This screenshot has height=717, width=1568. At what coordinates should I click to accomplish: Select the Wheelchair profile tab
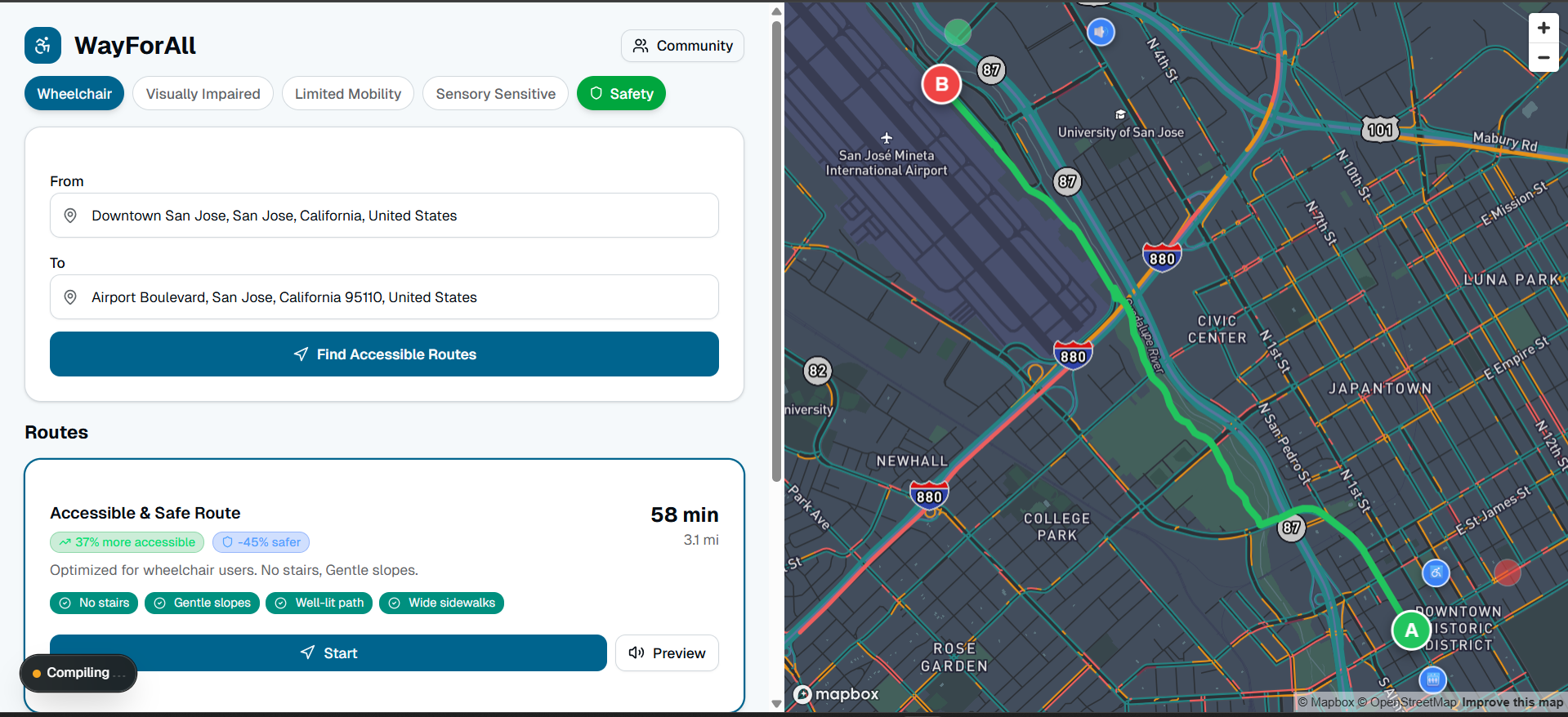click(x=74, y=94)
